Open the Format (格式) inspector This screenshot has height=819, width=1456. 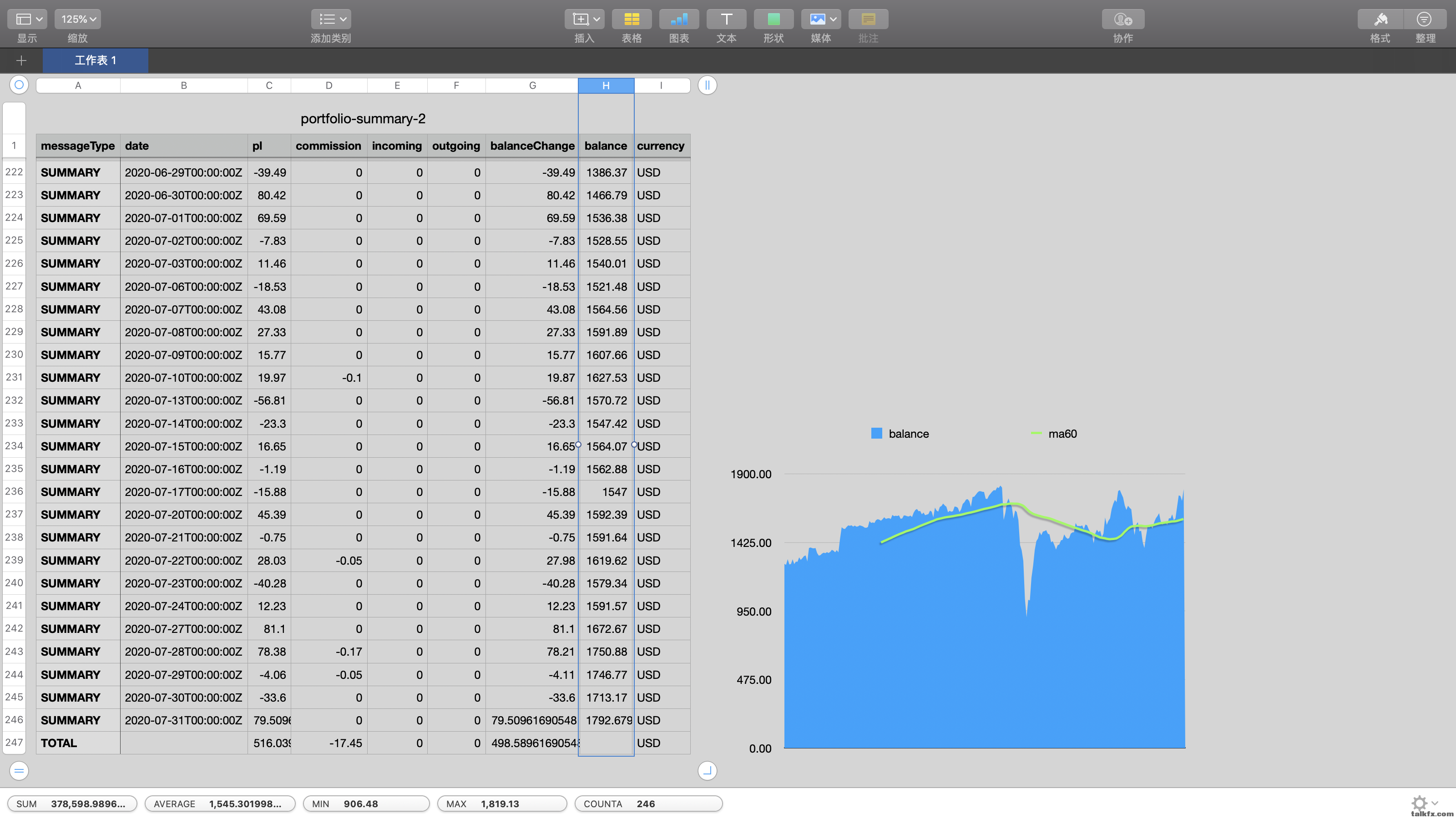coord(1380,19)
